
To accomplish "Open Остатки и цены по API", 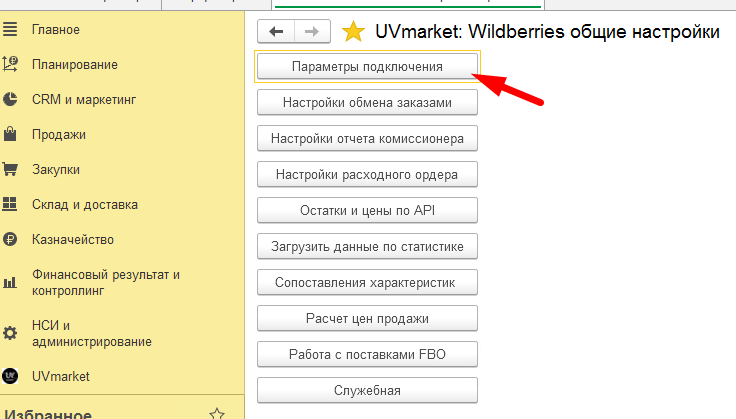I will click(367, 210).
